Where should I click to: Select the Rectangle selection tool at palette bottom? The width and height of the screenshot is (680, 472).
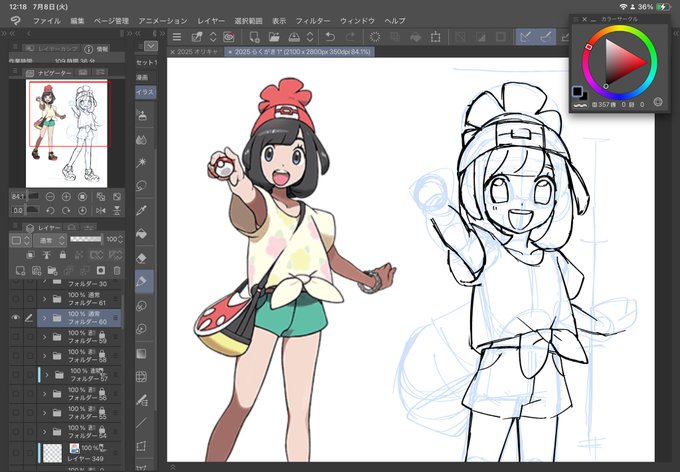141,446
